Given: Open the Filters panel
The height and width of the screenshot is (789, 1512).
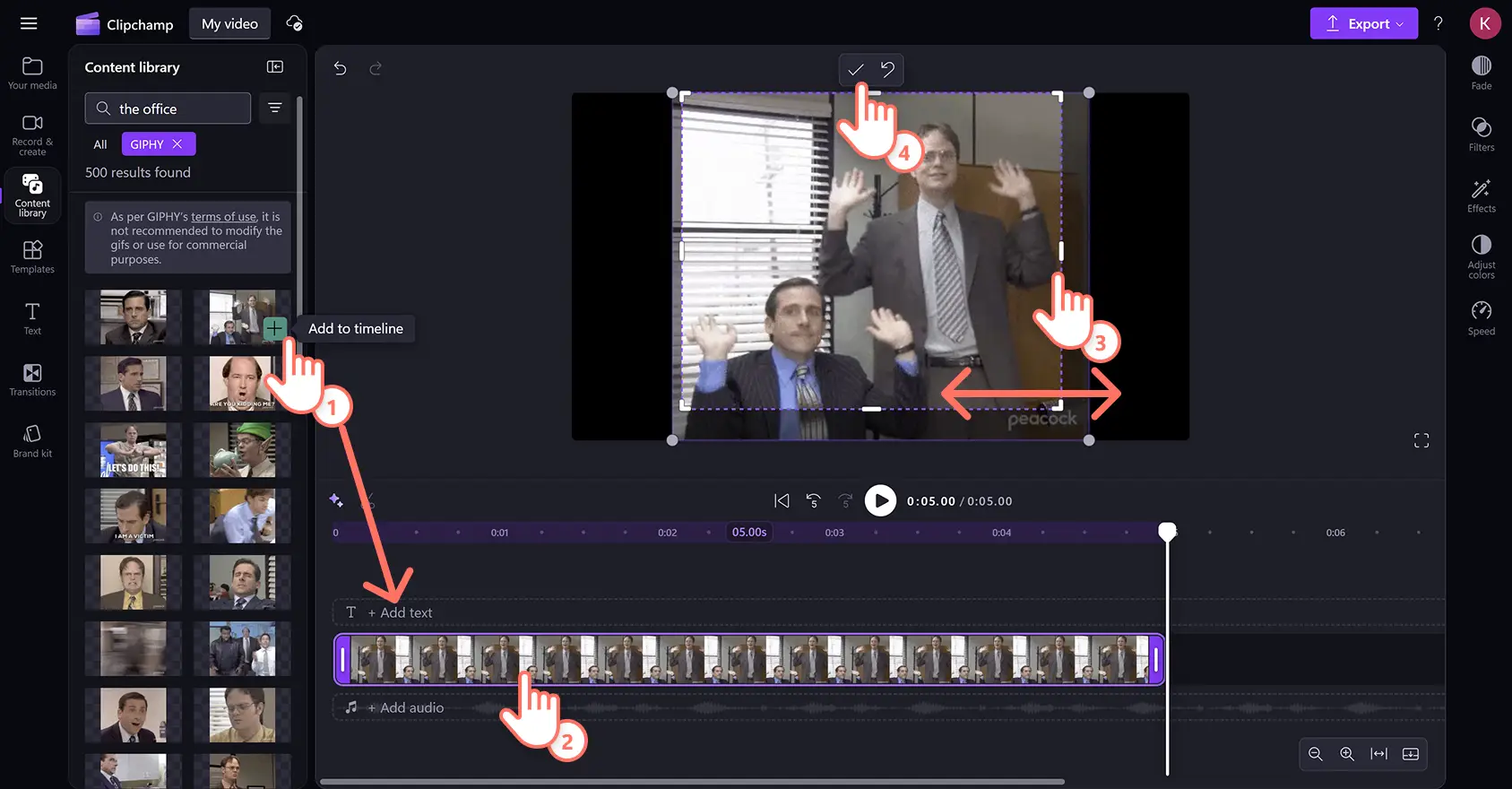Looking at the screenshot, I should click(1482, 134).
